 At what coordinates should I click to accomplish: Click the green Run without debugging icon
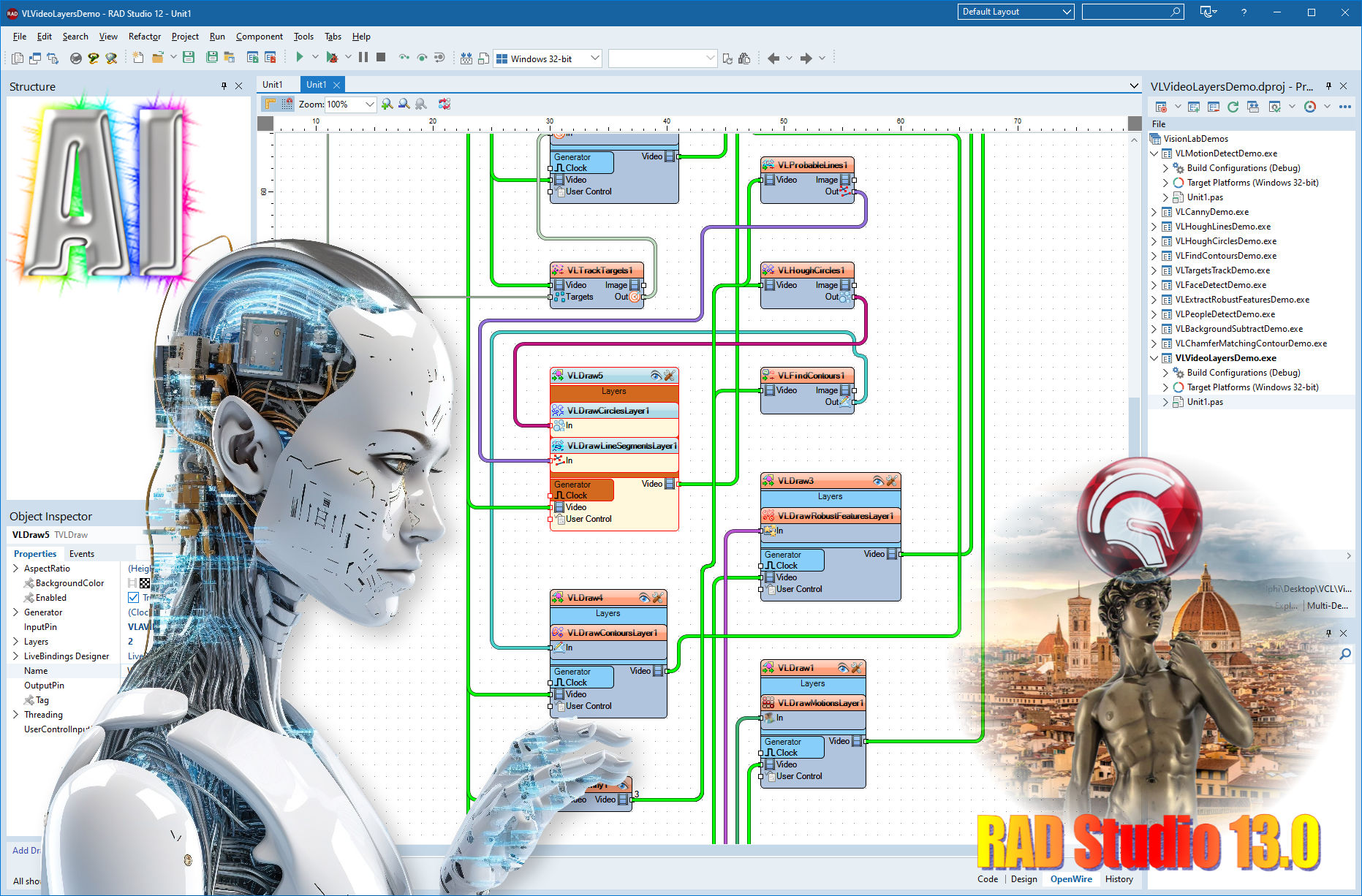(x=299, y=57)
